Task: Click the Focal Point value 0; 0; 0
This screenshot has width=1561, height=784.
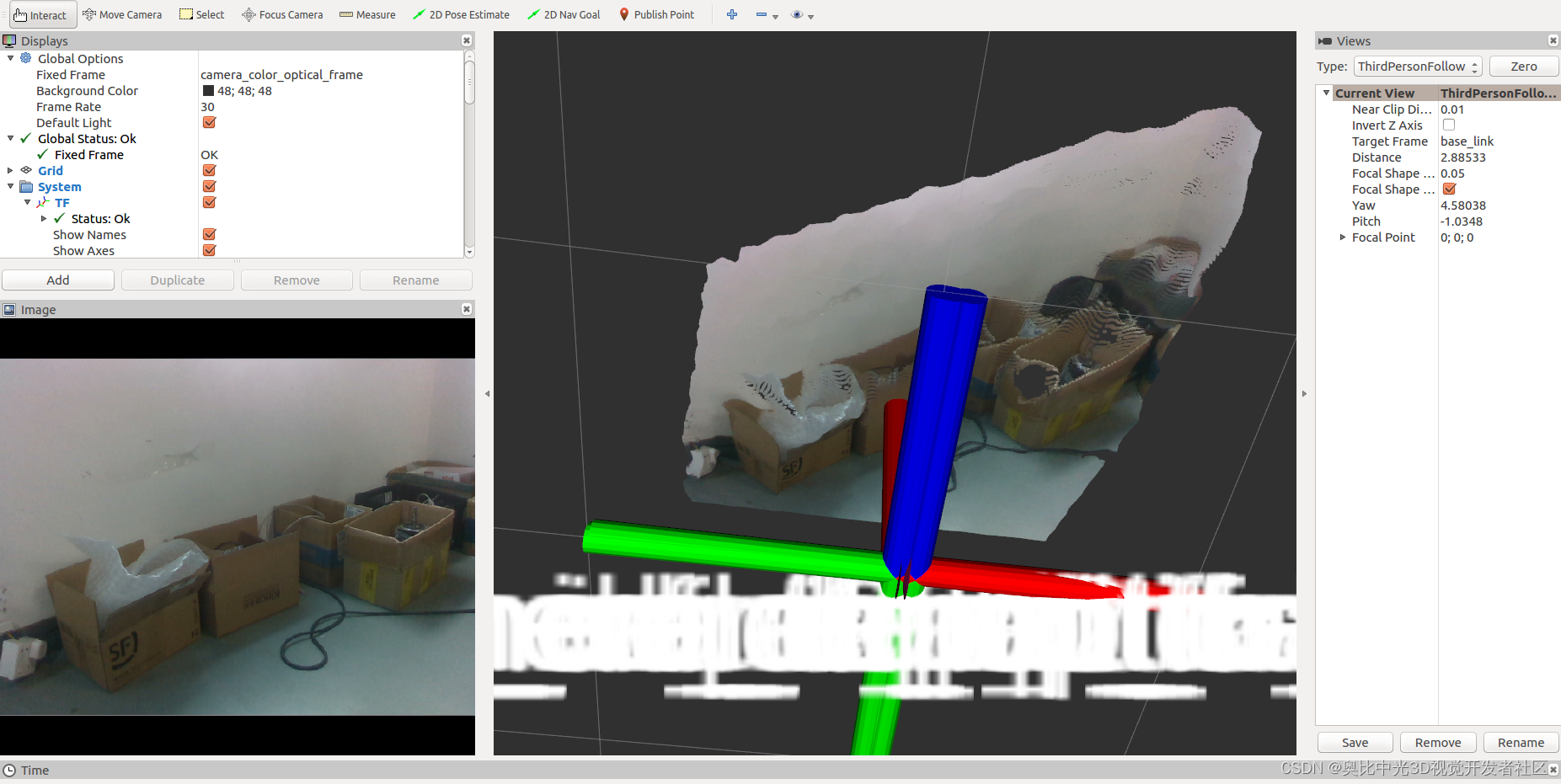Action: click(x=1457, y=237)
